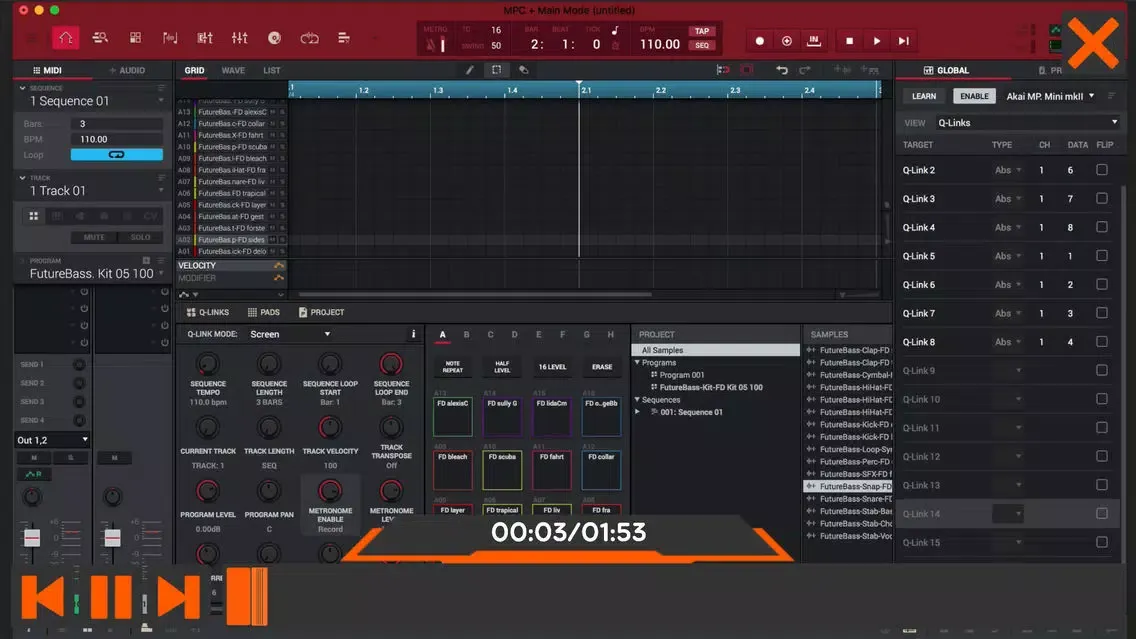Select FutureBass-Snap-FD sample in list
The width and height of the screenshot is (1136, 639).
pyautogui.click(x=848, y=486)
